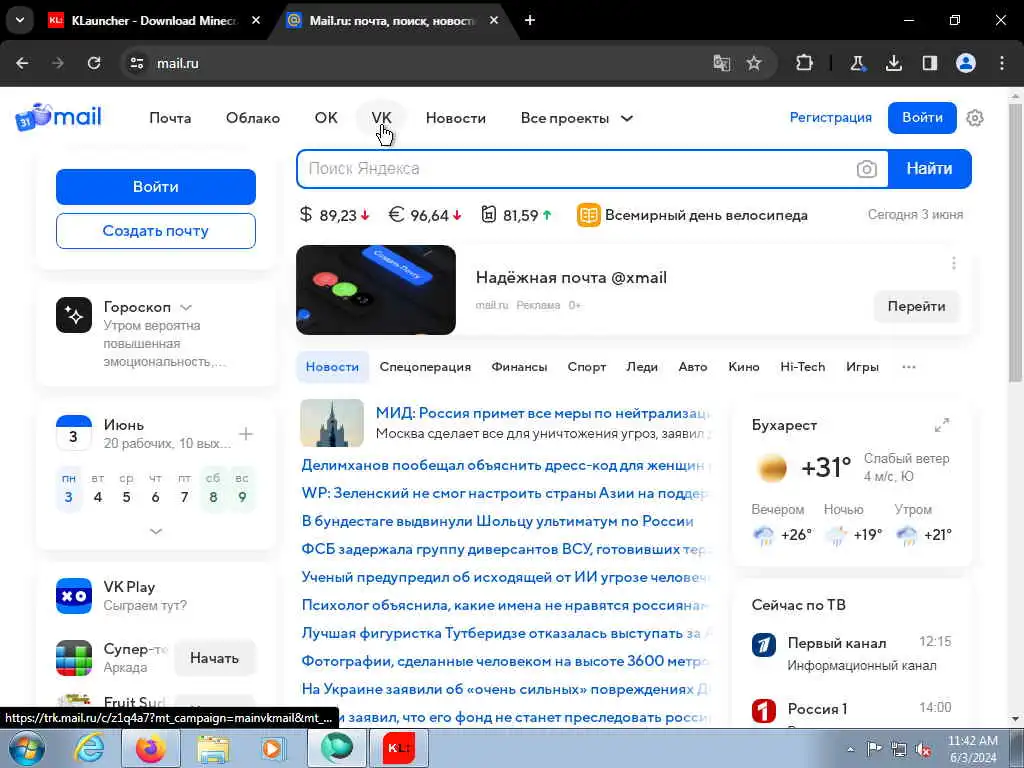
Task: Click Перейти on the xmail ad
Action: point(916,306)
